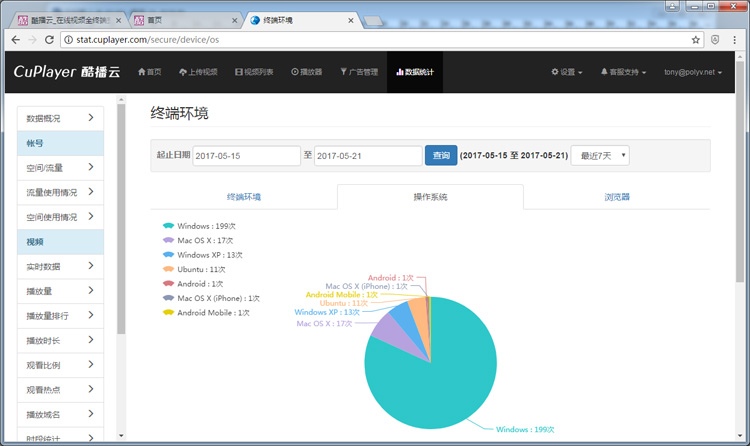
Task: Switch to the 浏览器 tab
Action: coord(617,197)
